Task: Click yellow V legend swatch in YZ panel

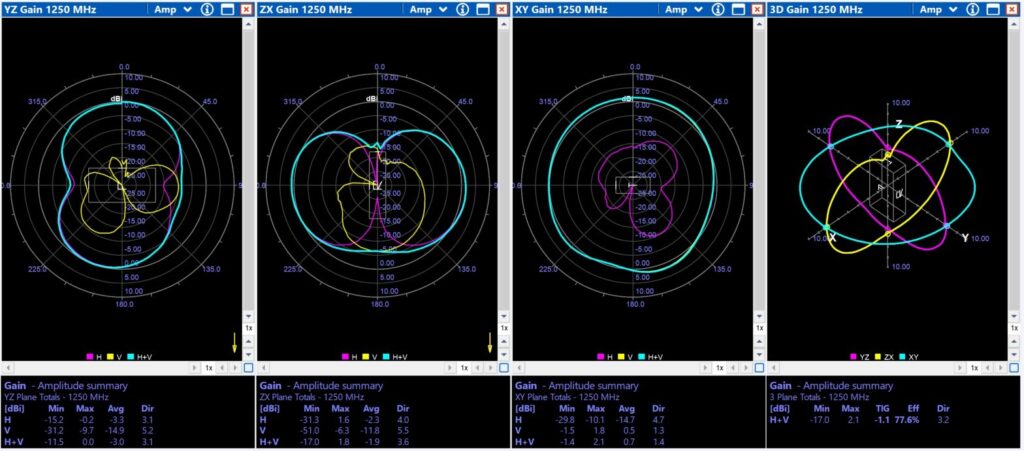Action: coord(110,356)
